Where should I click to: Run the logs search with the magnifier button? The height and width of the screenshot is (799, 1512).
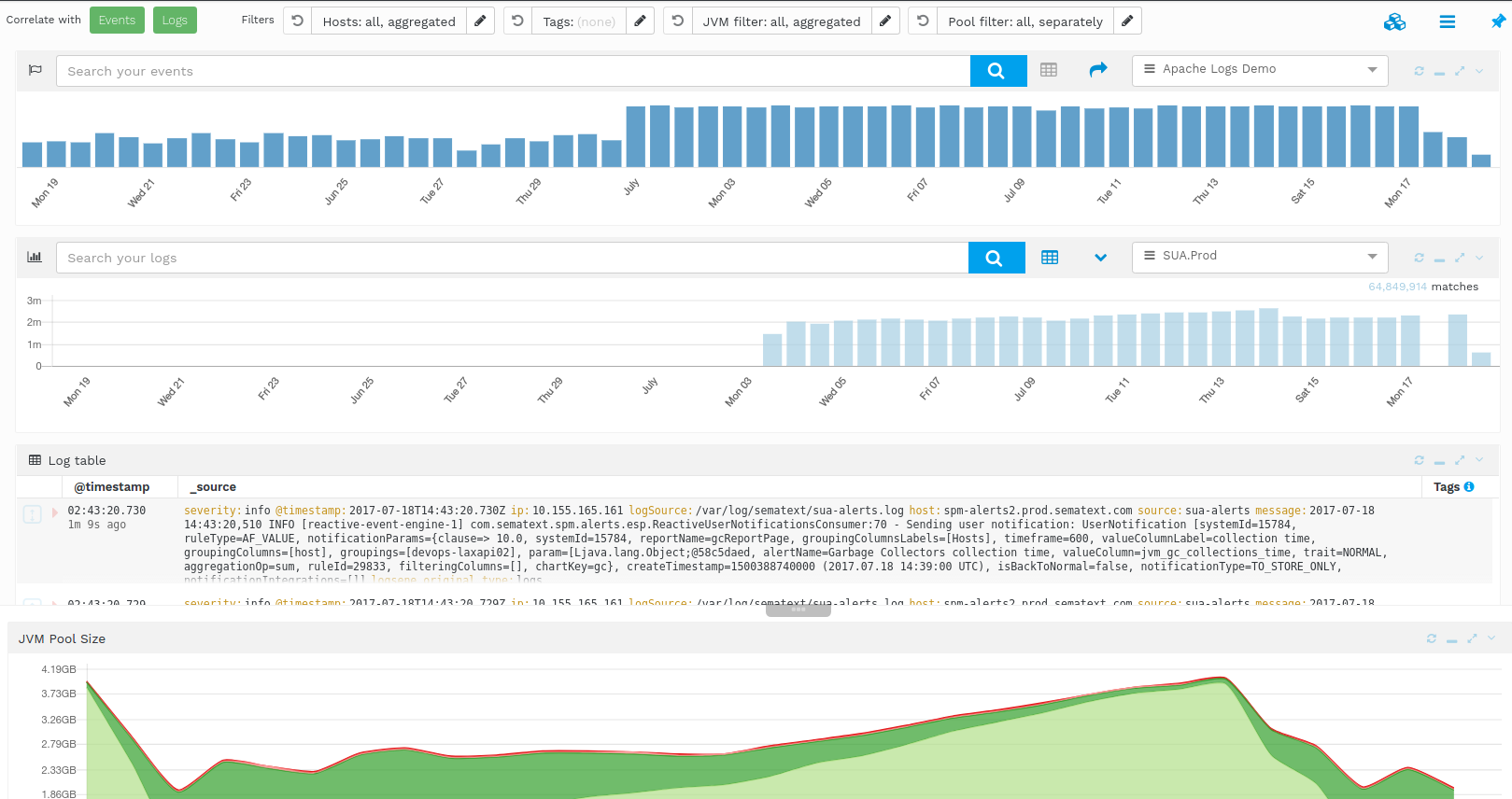click(x=996, y=258)
